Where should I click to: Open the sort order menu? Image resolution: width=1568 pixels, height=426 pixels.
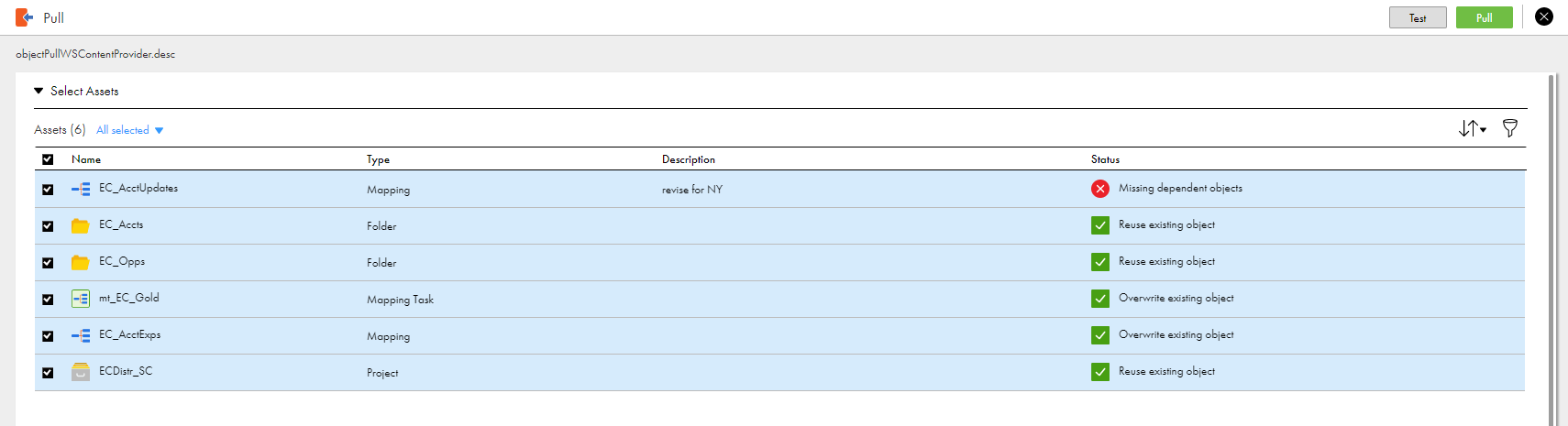pyautogui.click(x=1473, y=128)
